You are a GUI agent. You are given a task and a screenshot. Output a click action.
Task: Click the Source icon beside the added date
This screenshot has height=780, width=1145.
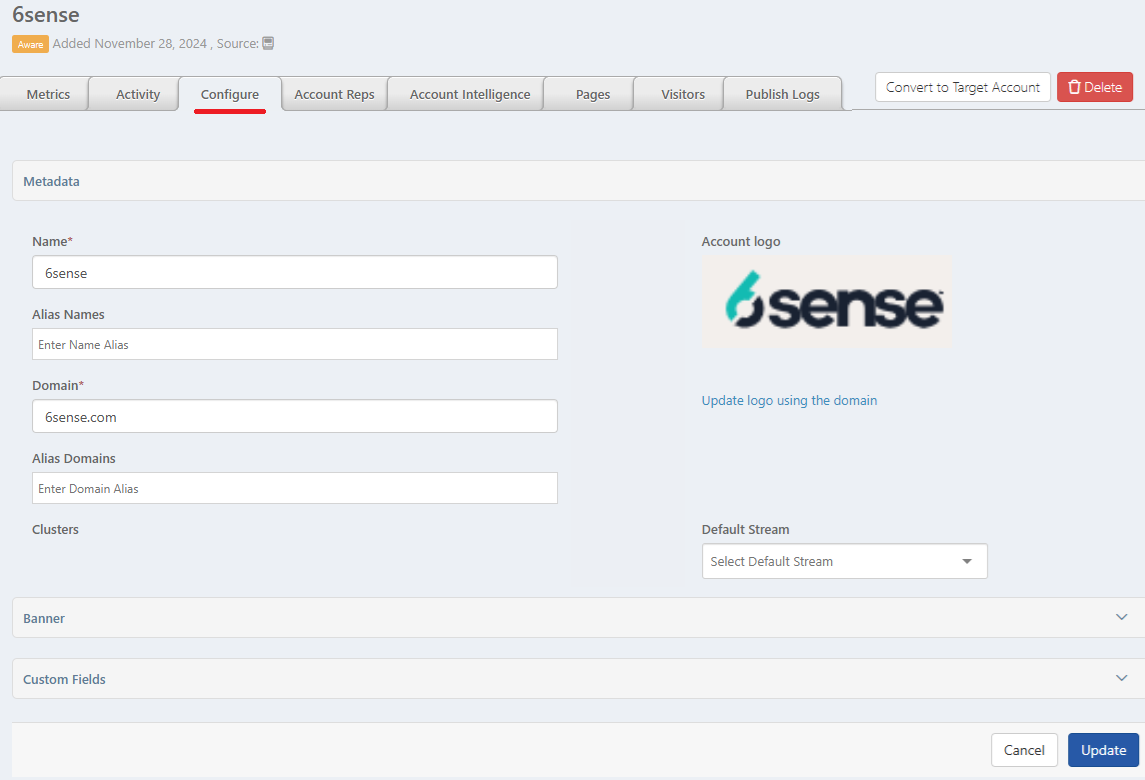(x=268, y=43)
